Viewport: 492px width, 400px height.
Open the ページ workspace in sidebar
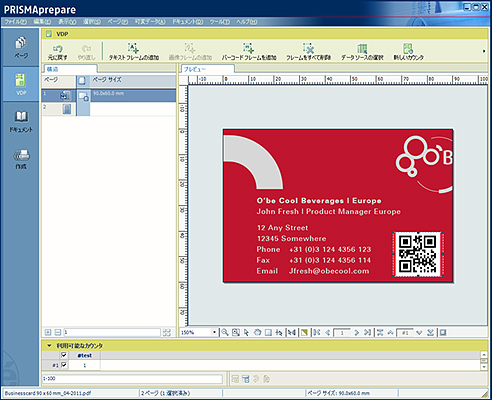(x=21, y=47)
